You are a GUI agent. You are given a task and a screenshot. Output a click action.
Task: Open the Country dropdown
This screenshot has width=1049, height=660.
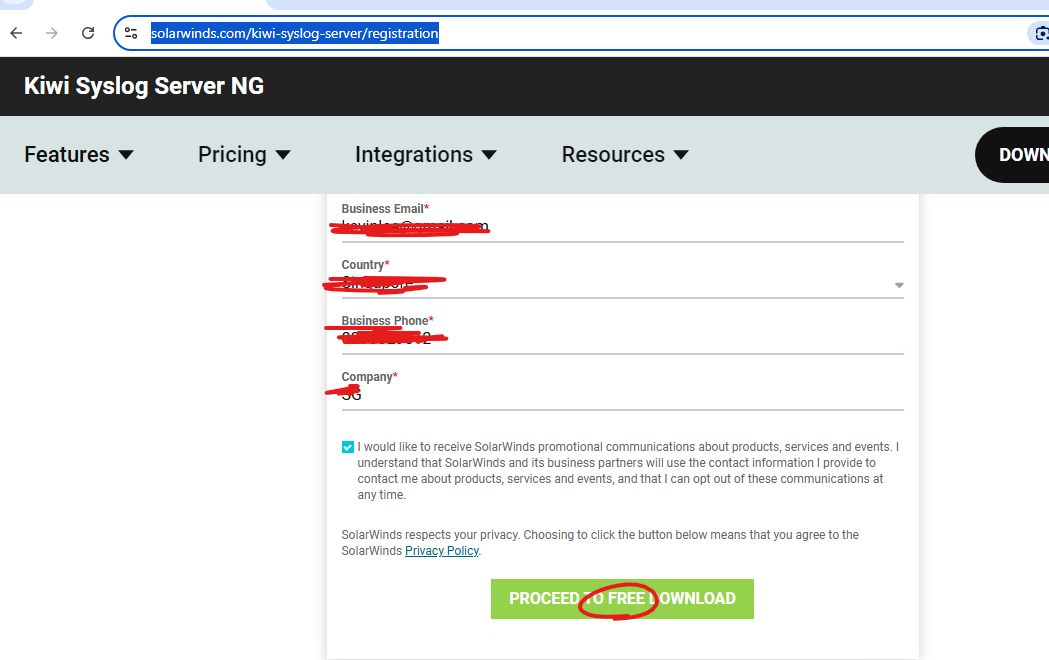(x=622, y=284)
